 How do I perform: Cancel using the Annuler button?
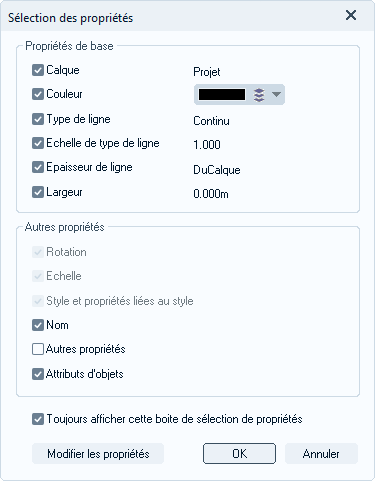click(321, 454)
